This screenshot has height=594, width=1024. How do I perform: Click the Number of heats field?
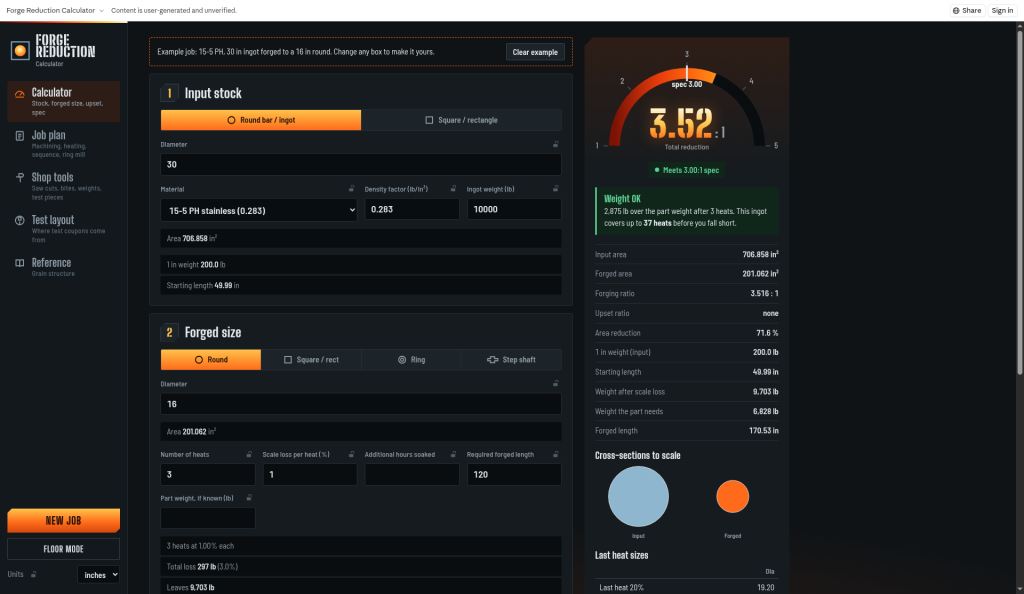tap(208, 475)
